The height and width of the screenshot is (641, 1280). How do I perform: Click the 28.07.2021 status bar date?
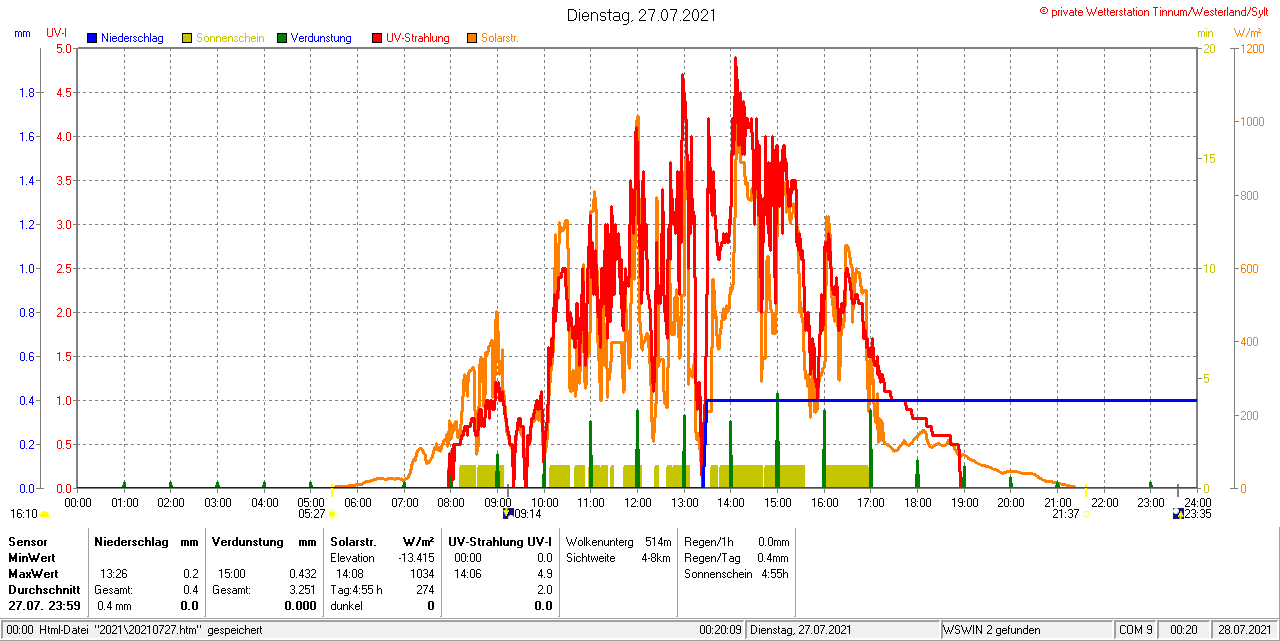tap(1244, 630)
